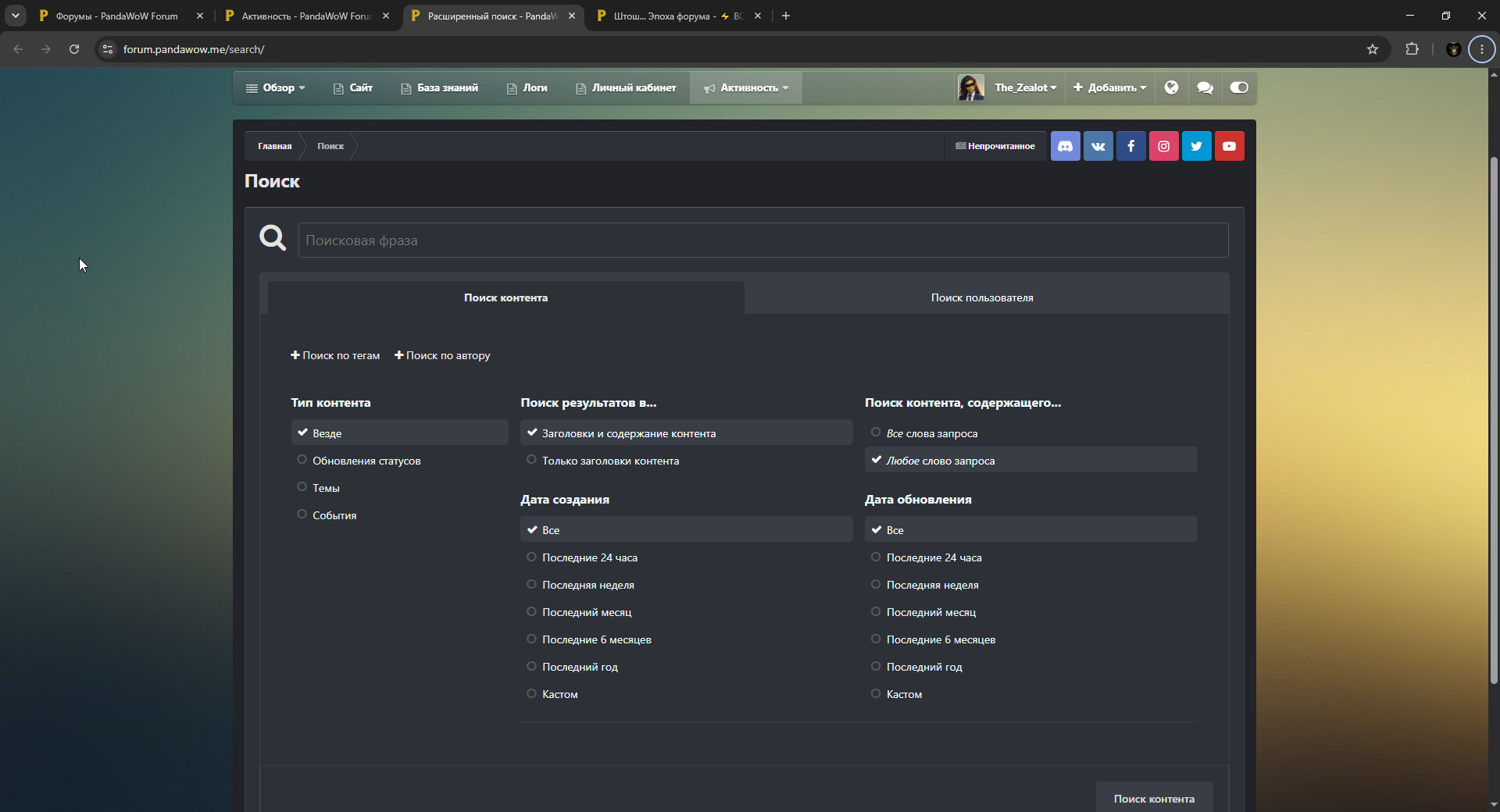
Task: Open the 'Личный кабинет' menu item
Action: click(626, 87)
